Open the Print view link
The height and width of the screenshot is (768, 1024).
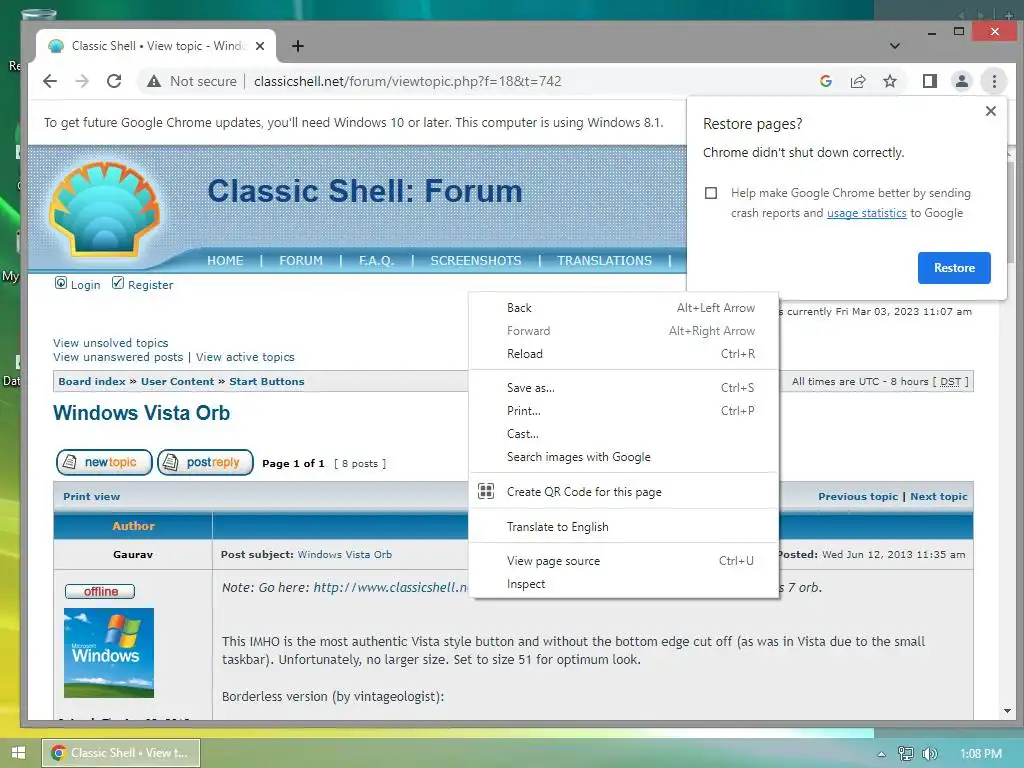click(x=91, y=496)
